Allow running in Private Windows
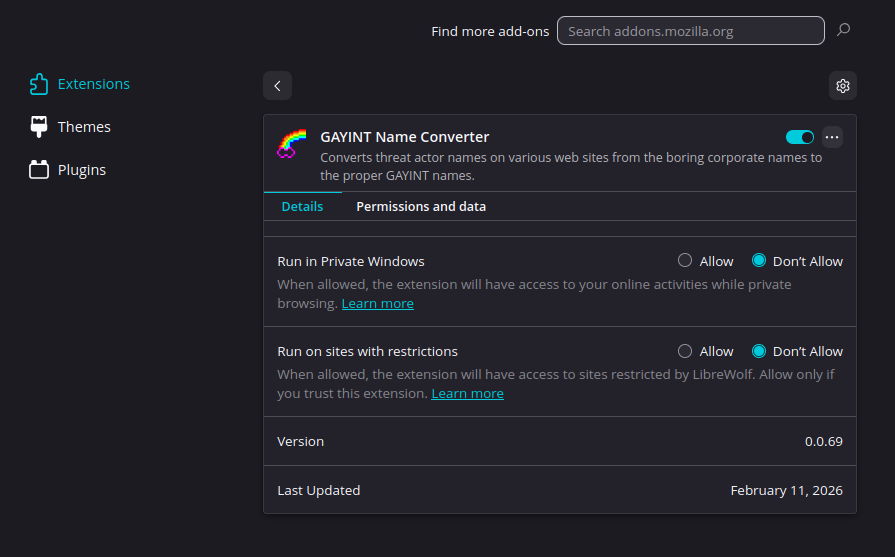The width and height of the screenshot is (895, 557). (x=685, y=261)
